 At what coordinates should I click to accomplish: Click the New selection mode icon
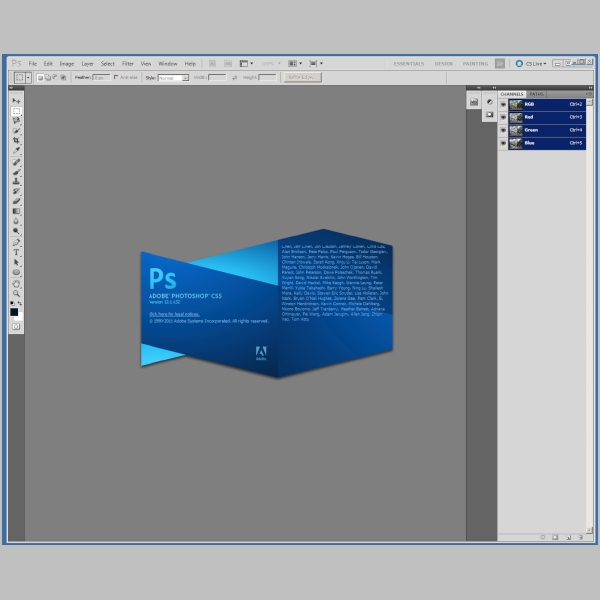(x=40, y=78)
